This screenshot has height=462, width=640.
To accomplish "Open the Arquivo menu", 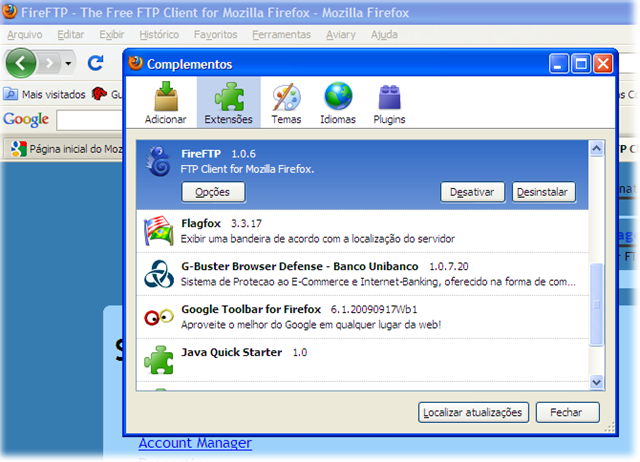I will tap(24, 35).
